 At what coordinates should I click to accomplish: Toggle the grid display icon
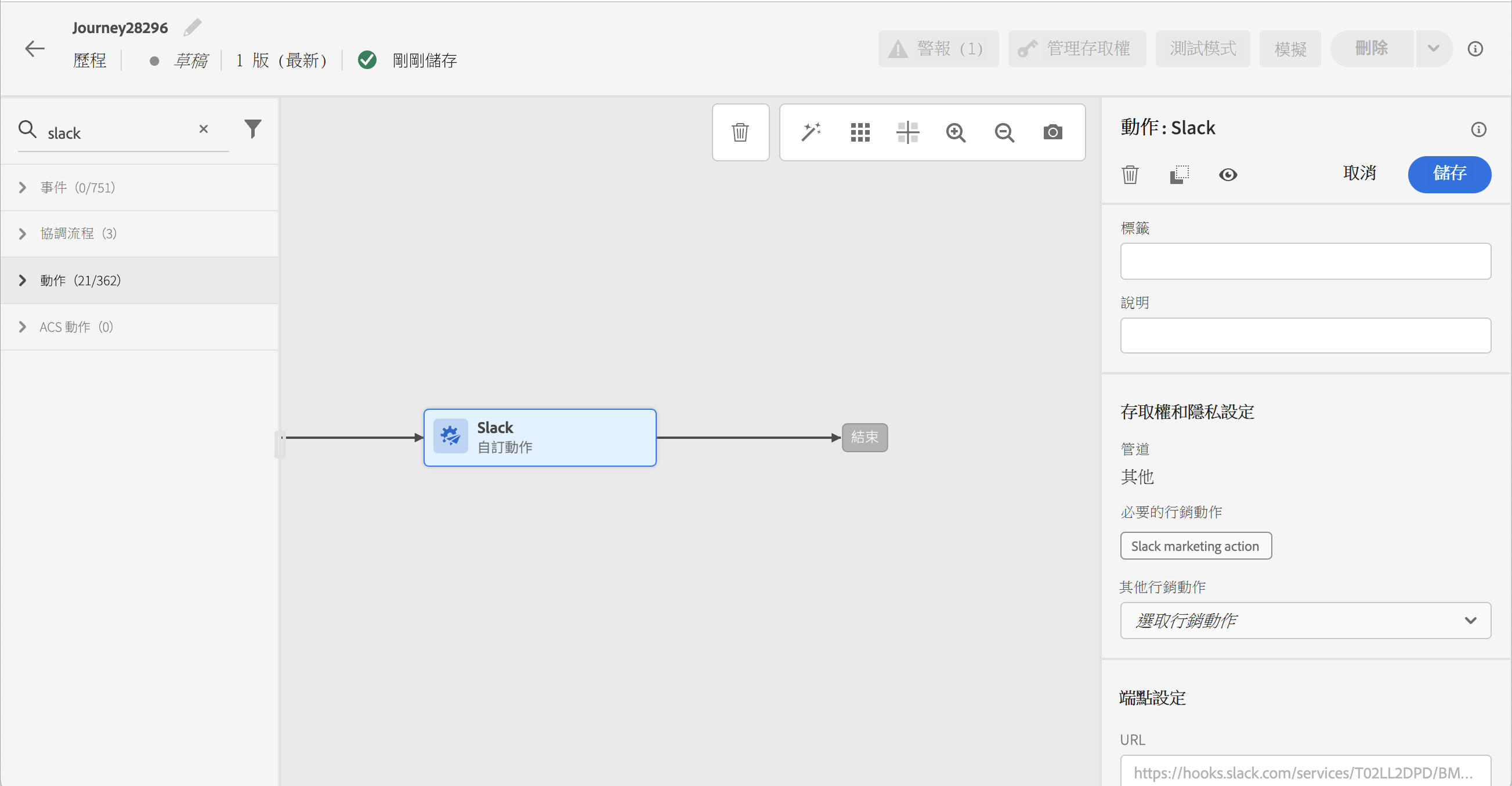[860, 132]
